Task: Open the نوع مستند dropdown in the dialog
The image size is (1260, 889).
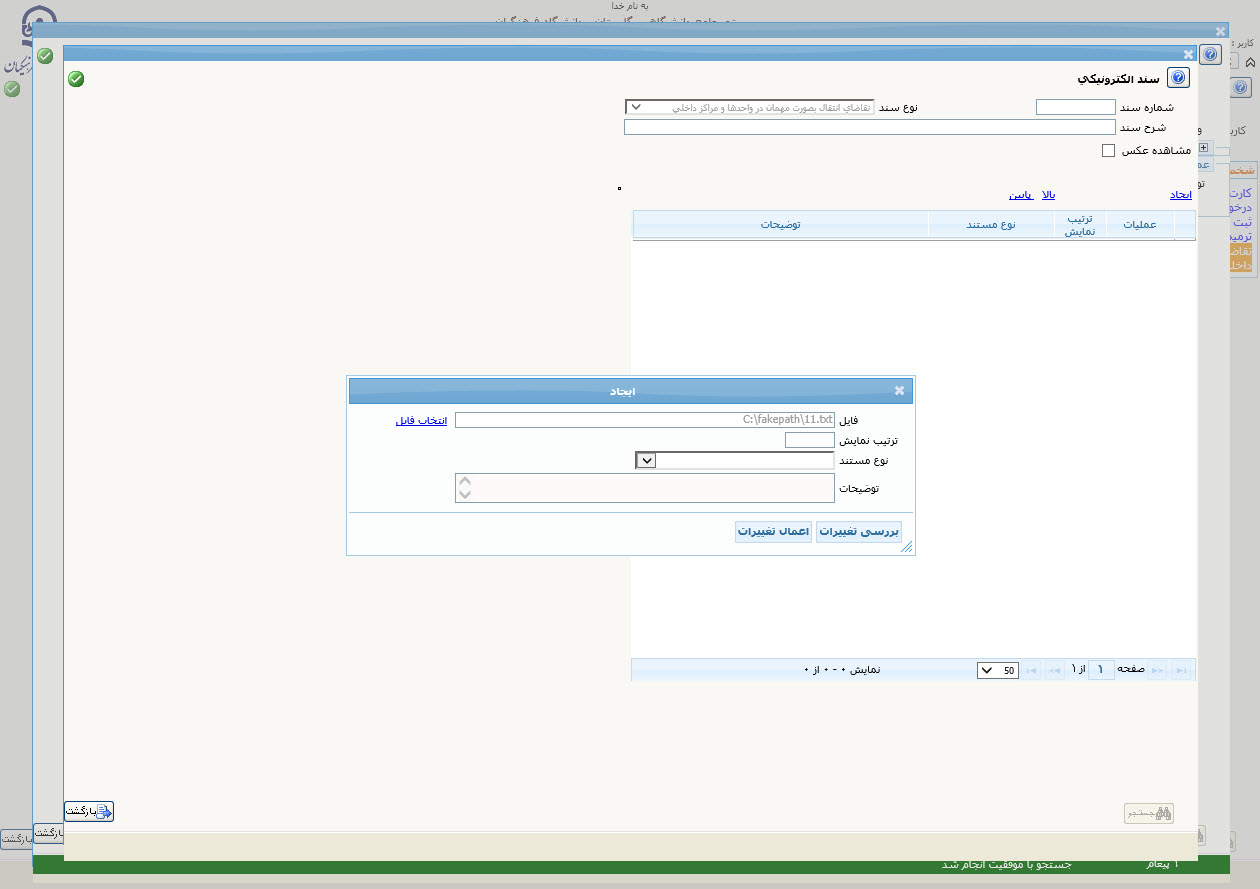Action: 646,460
